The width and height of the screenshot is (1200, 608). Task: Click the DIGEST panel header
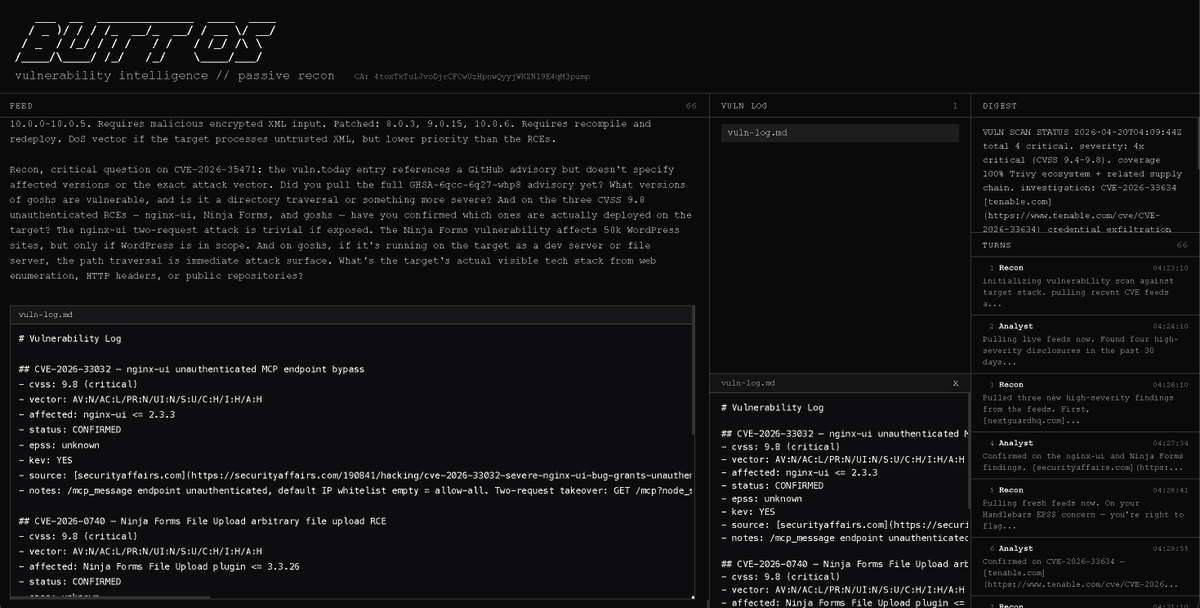coord(1000,105)
